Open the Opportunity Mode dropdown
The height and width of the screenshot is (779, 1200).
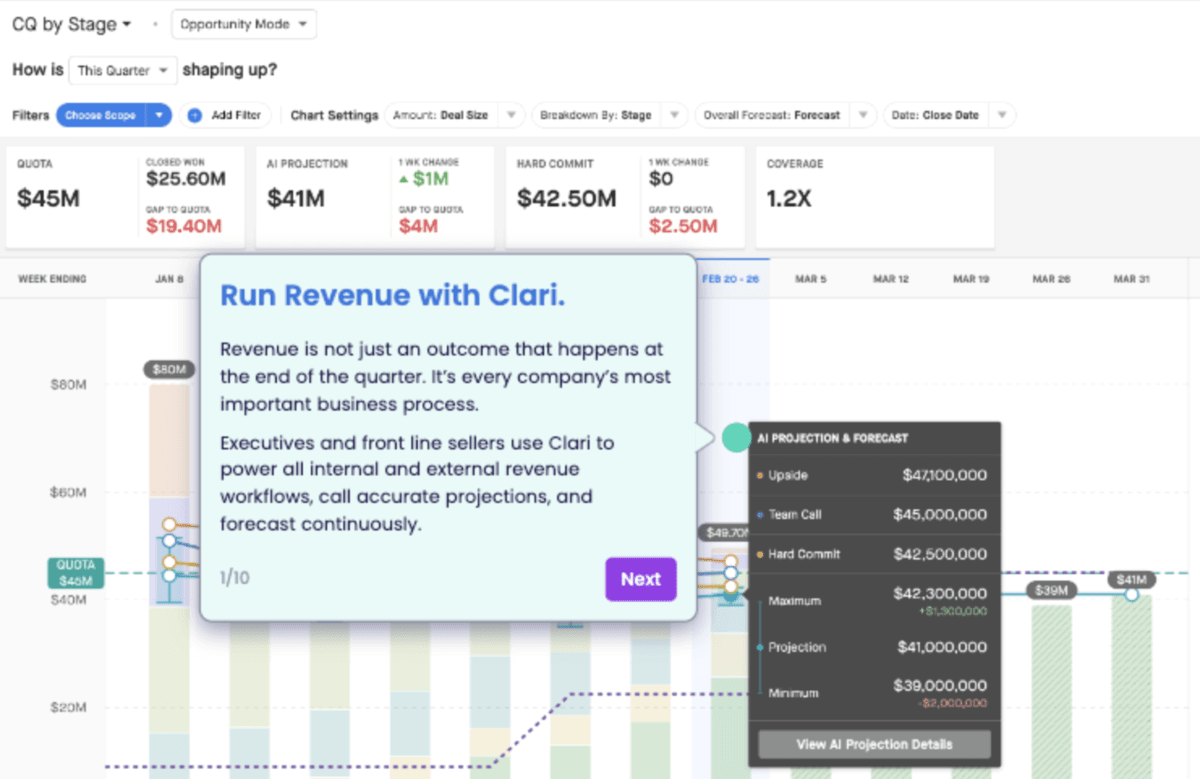(x=244, y=24)
